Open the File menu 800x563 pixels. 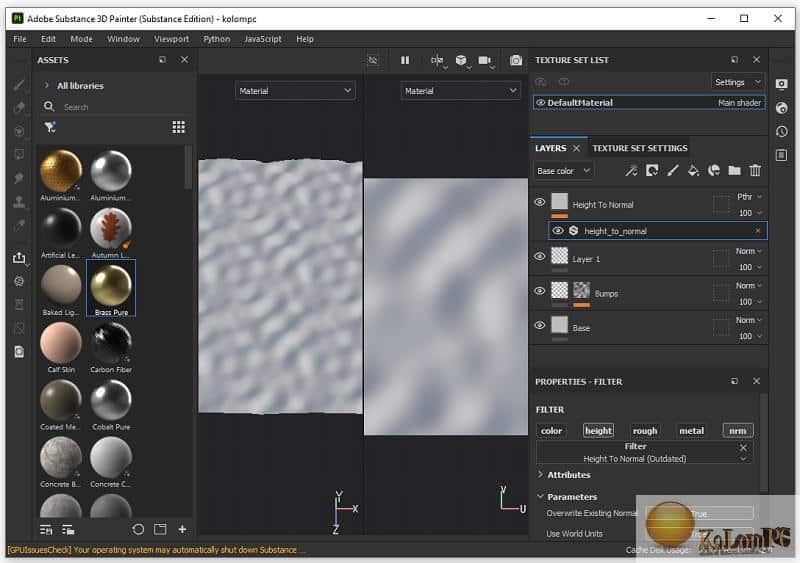[20, 39]
